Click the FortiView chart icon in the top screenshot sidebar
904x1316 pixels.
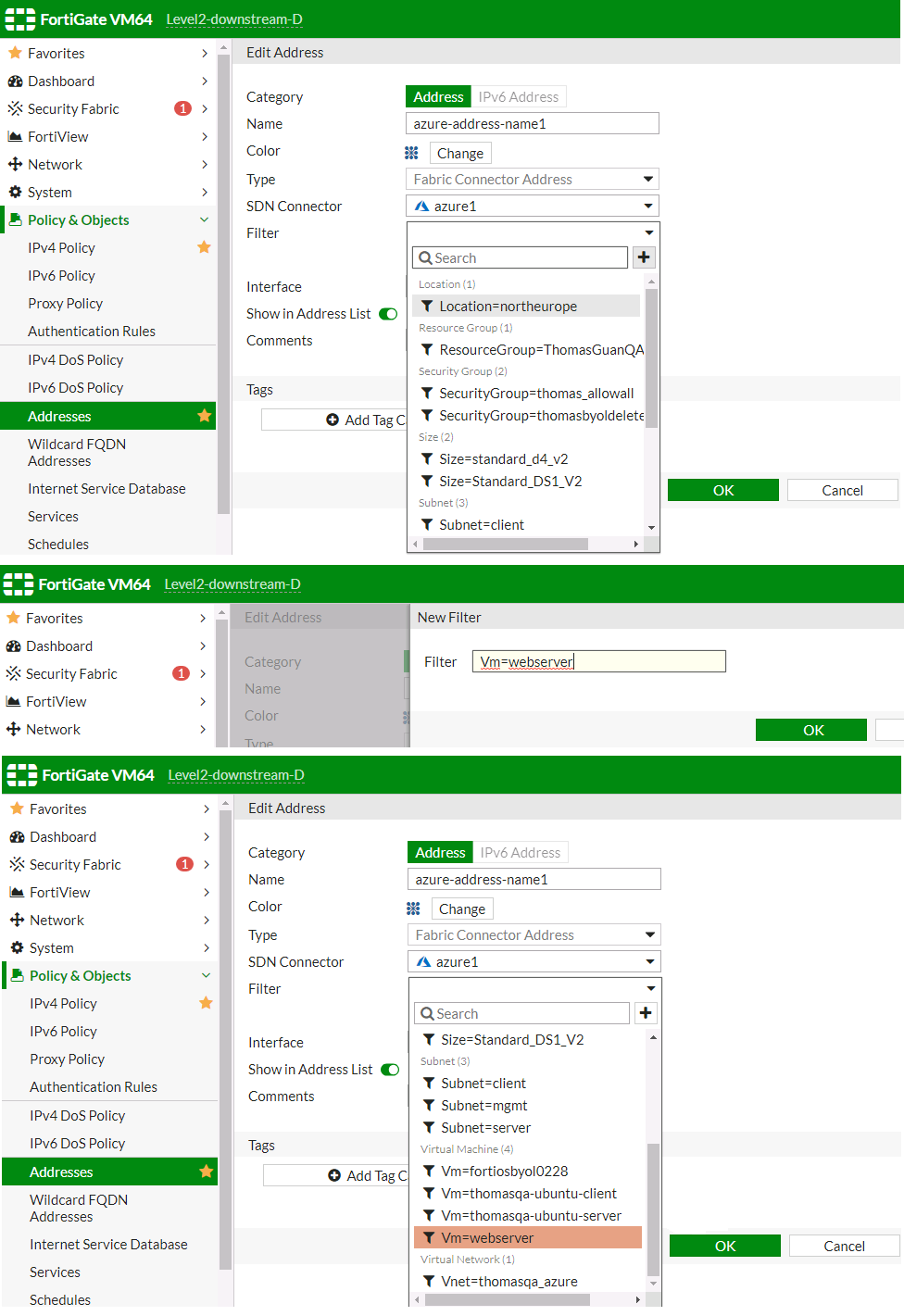point(15,136)
